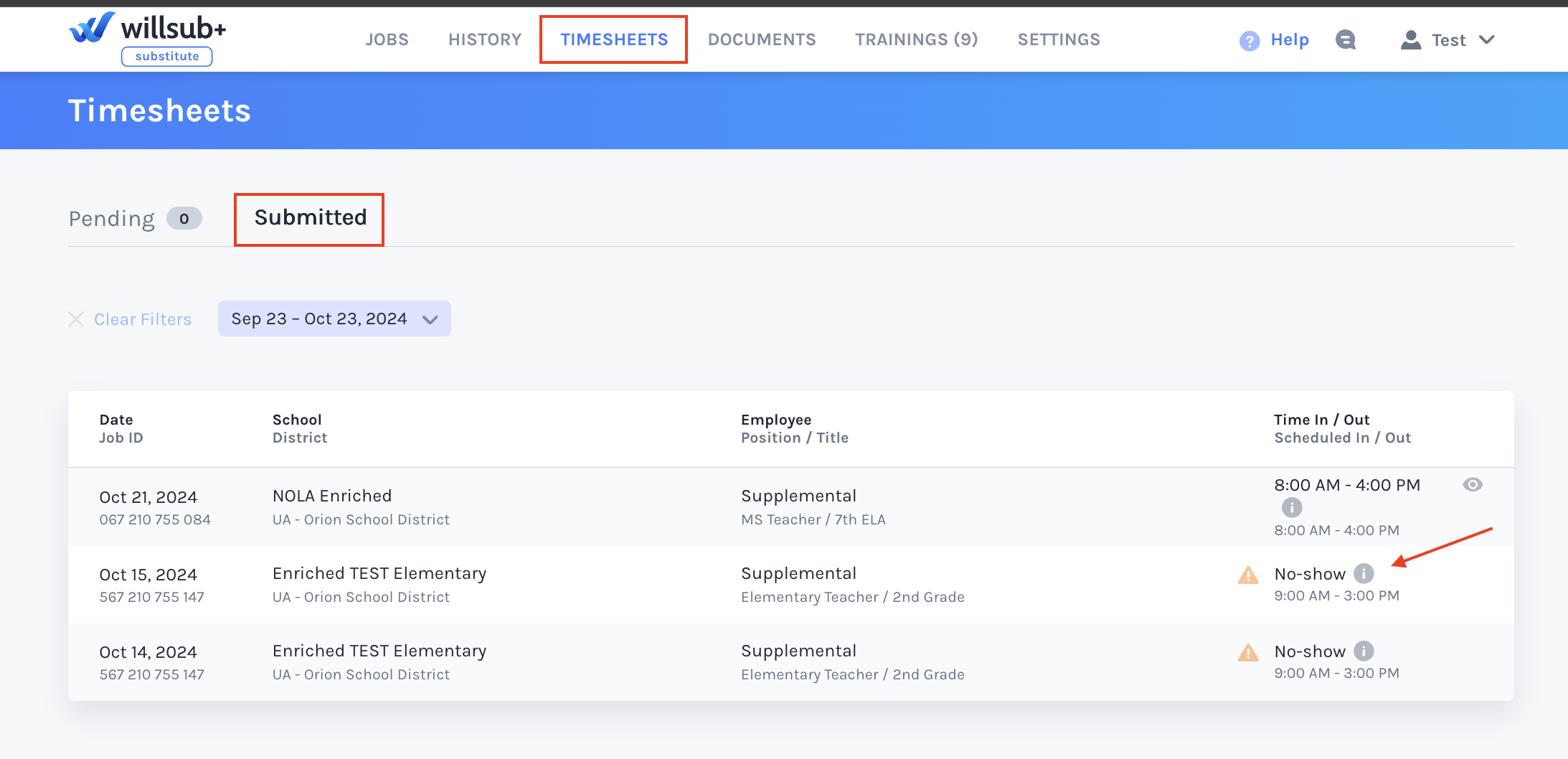
Task: Click 8:00 AM - 4:00 PM time in
Action: point(1347,485)
